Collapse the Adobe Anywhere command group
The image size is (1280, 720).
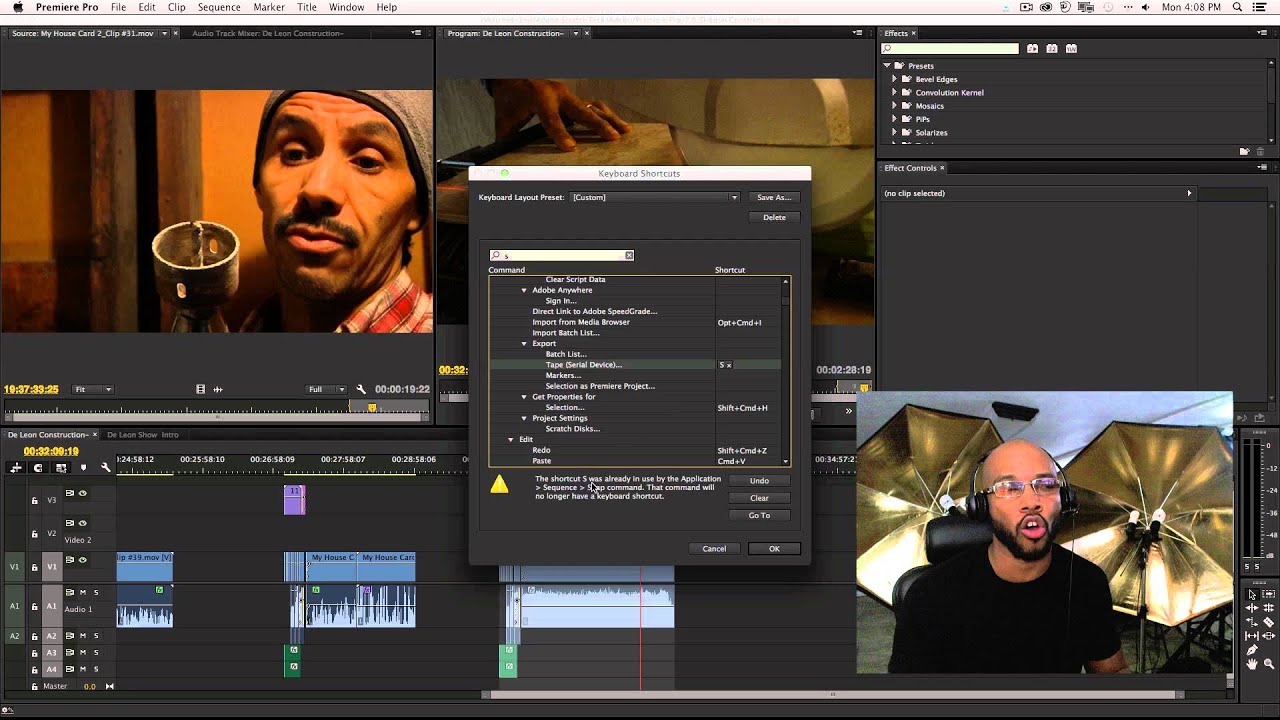pyautogui.click(x=523, y=290)
